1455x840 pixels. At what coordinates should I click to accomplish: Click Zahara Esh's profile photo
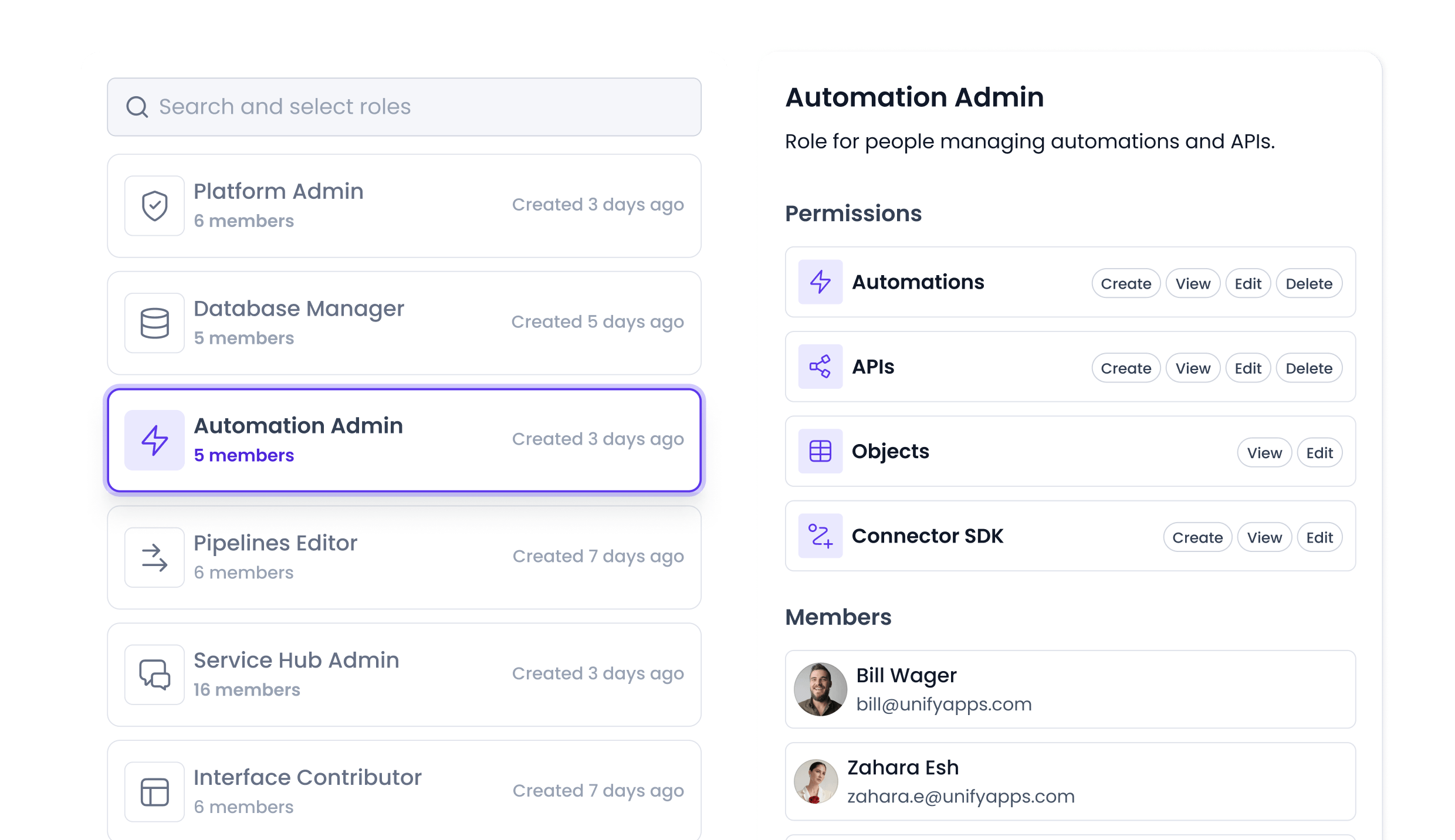(816, 781)
